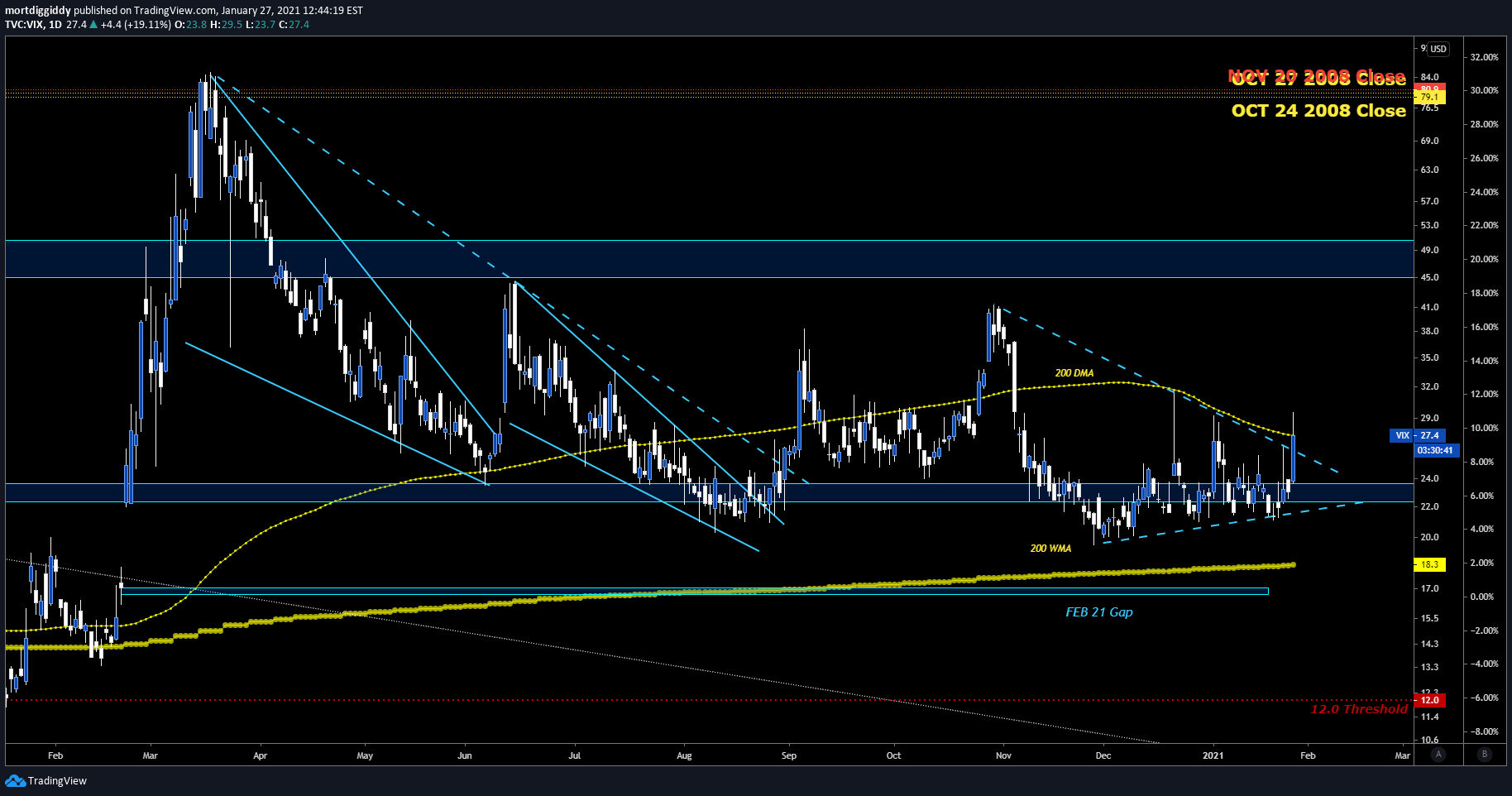Click the Sep date axis label
The height and width of the screenshot is (796, 1512).
click(x=789, y=755)
